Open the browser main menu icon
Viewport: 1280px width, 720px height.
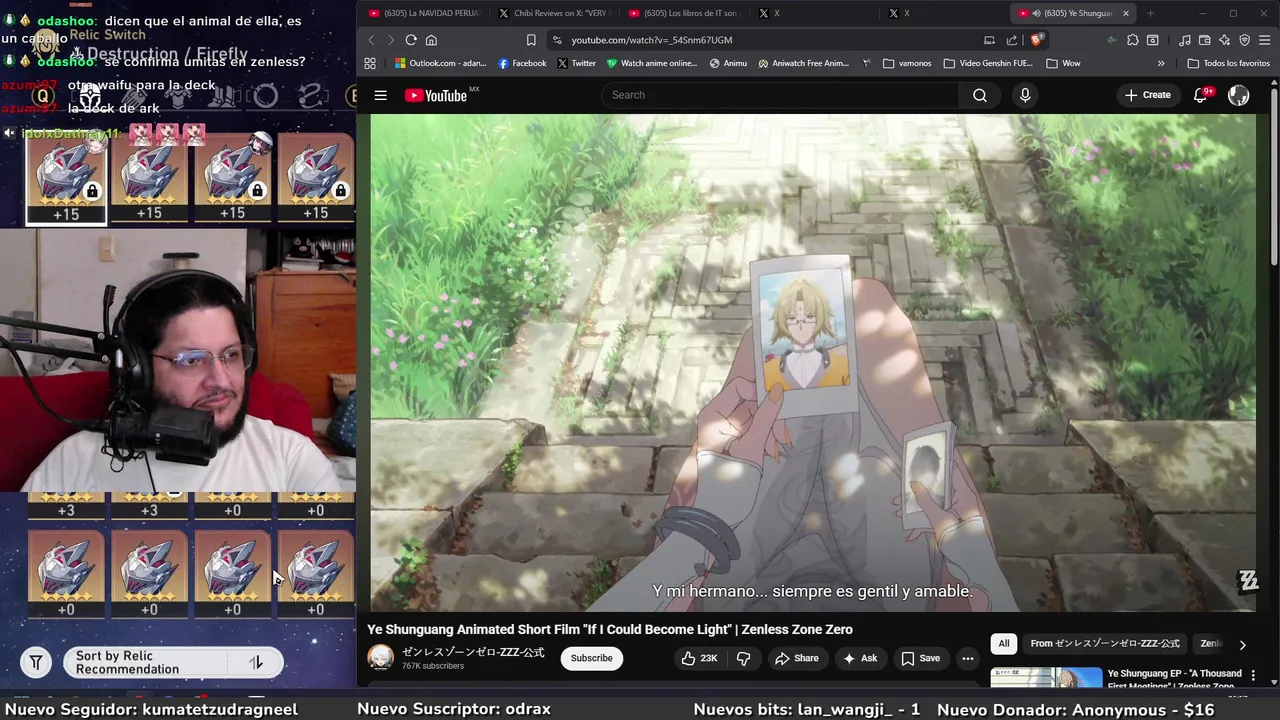point(1264,40)
